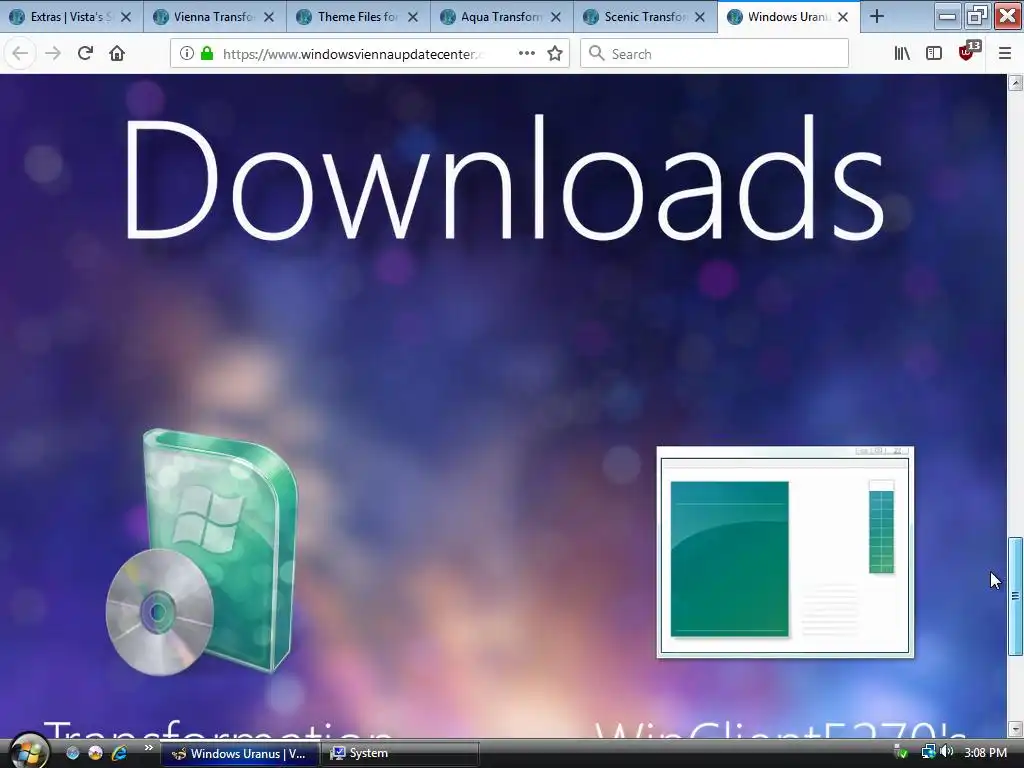Click the page scrollbar down arrow

pos(1015,729)
